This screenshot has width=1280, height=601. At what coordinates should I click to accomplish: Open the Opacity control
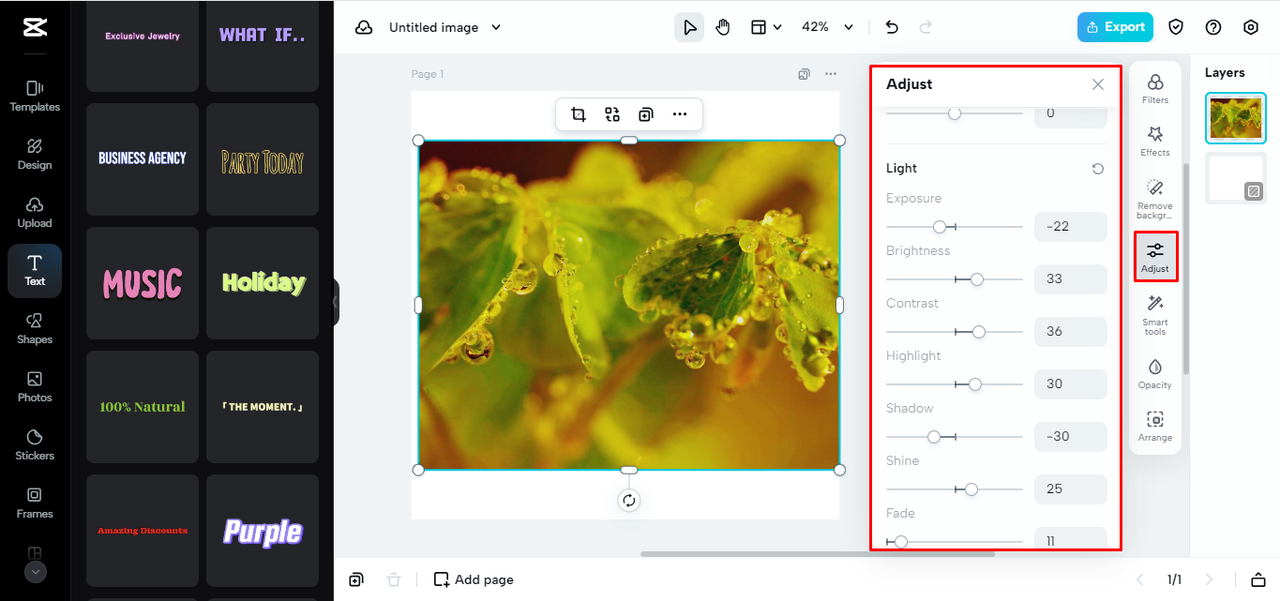click(x=1155, y=374)
